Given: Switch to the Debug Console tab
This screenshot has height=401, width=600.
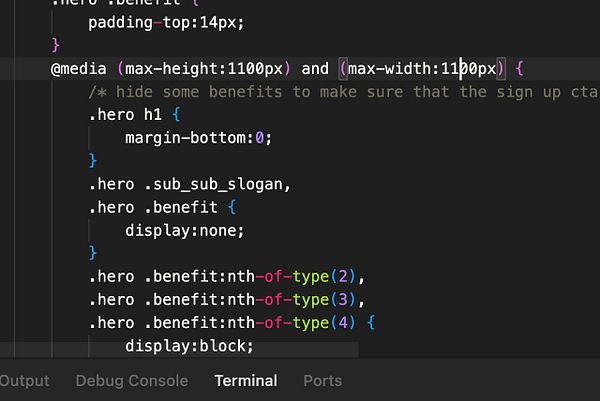Looking at the screenshot, I should pos(132,381).
